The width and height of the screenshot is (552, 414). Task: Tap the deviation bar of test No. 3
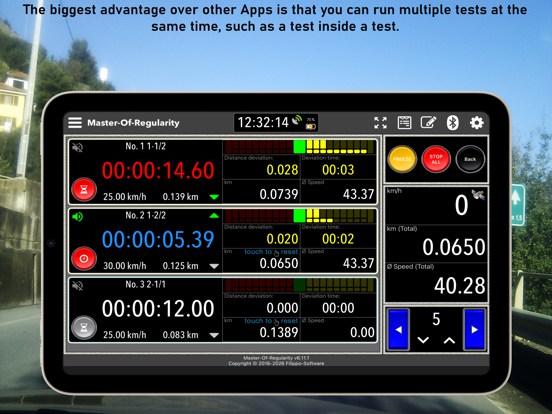300,285
